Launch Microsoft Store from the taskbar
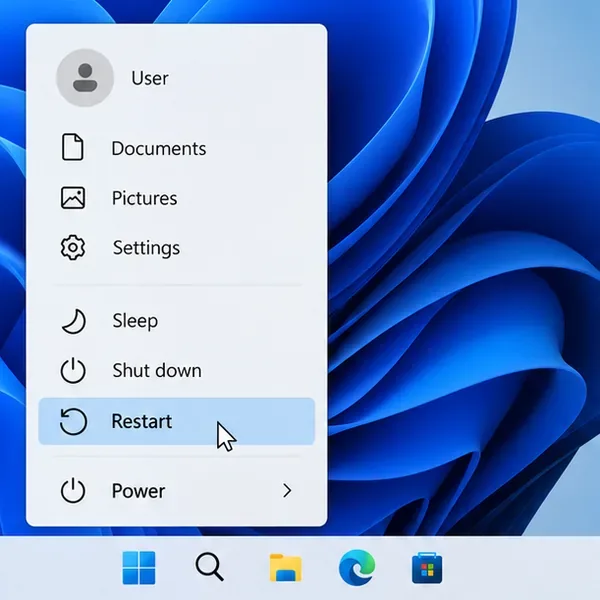 tap(427, 568)
